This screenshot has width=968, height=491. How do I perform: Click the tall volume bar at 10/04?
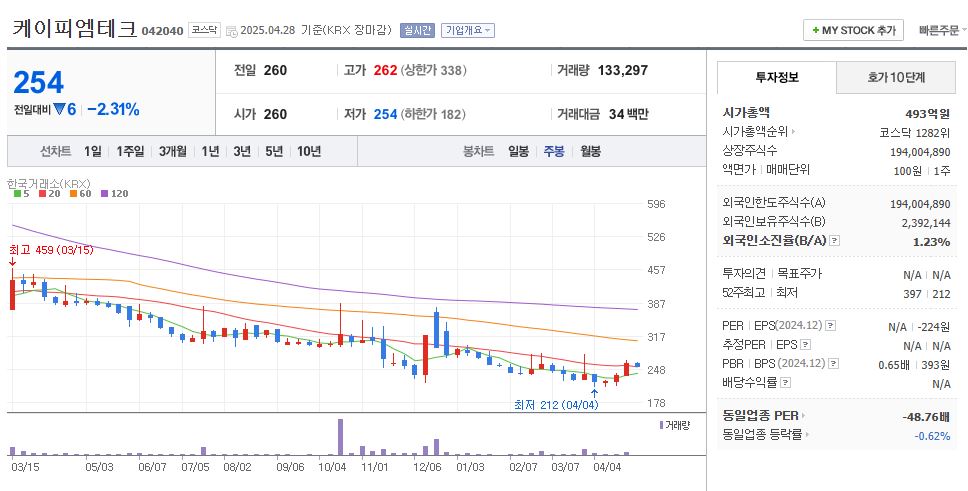tap(340, 437)
